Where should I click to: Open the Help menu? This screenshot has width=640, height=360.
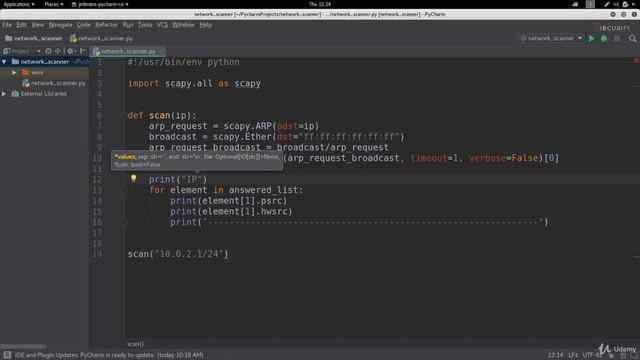[x=206, y=25]
